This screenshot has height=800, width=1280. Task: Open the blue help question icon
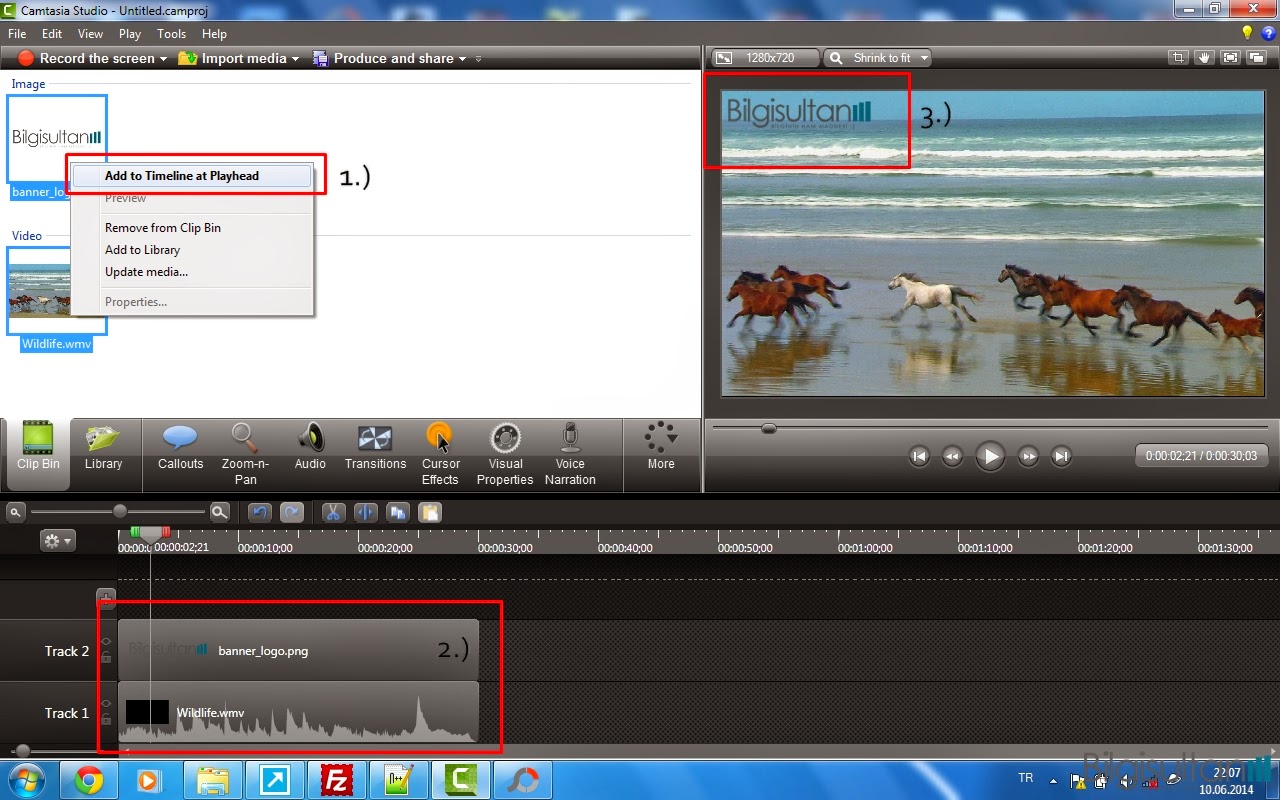pyautogui.click(x=1268, y=33)
